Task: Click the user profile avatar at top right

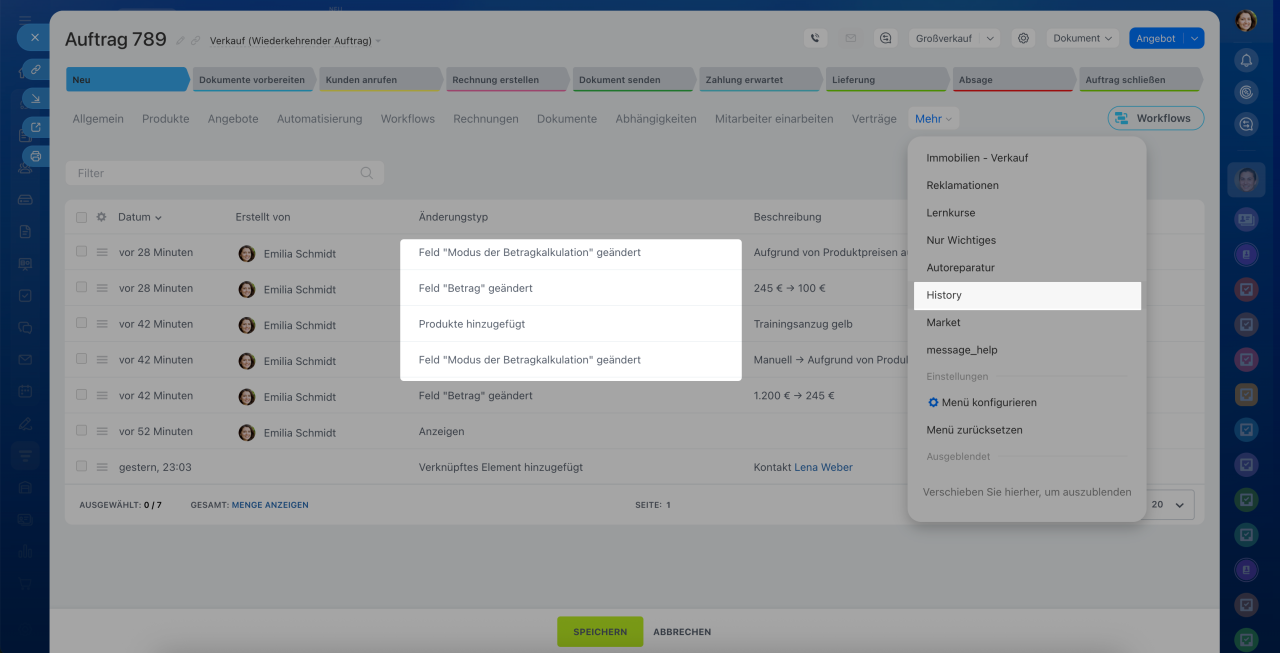Action: click(x=1246, y=21)
